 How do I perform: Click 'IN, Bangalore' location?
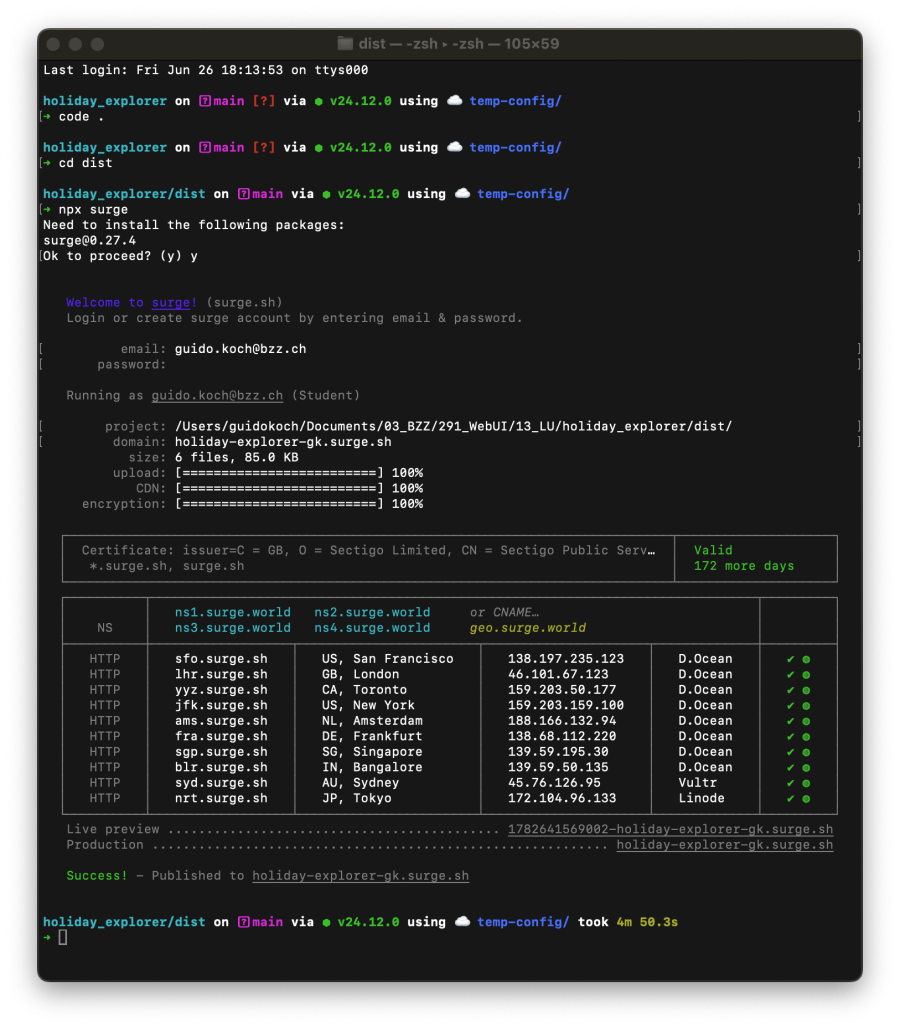pyautogui.click(x=372, y=767)
